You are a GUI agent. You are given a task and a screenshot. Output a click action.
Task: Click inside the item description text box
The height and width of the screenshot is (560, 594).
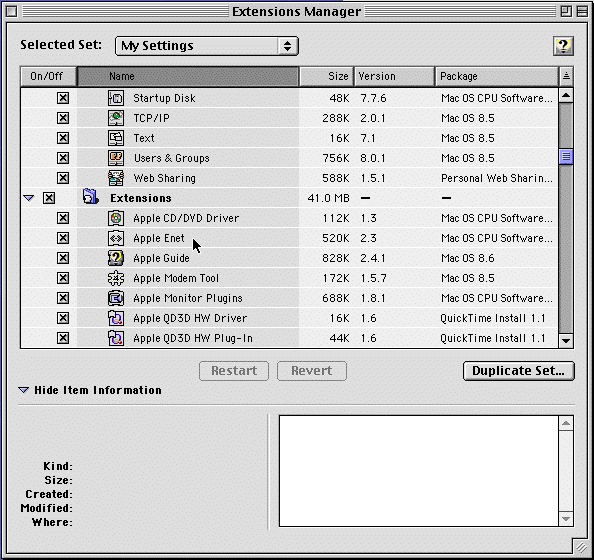[x=419, y=471]
